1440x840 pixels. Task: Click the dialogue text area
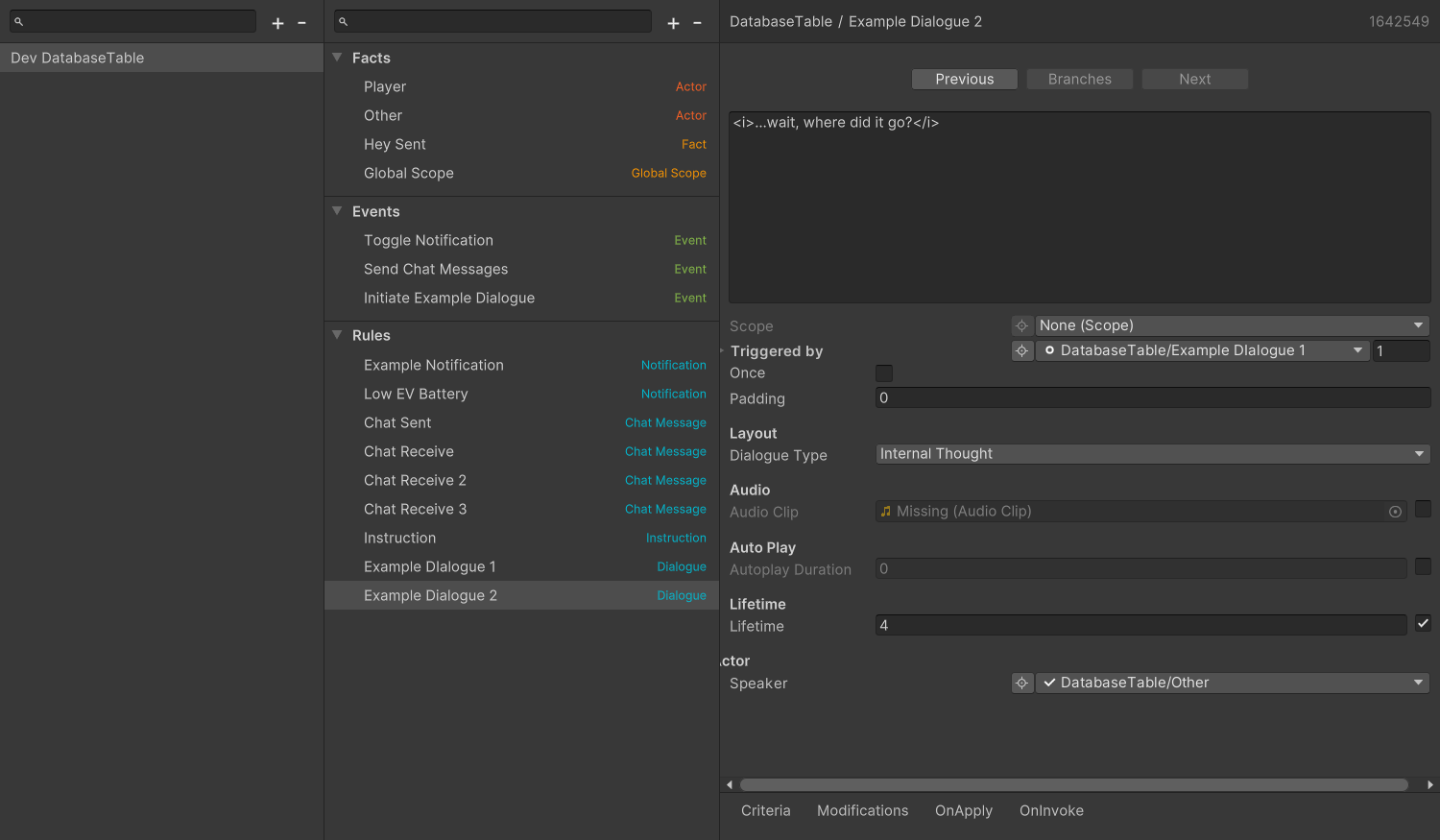[1080, 207]
